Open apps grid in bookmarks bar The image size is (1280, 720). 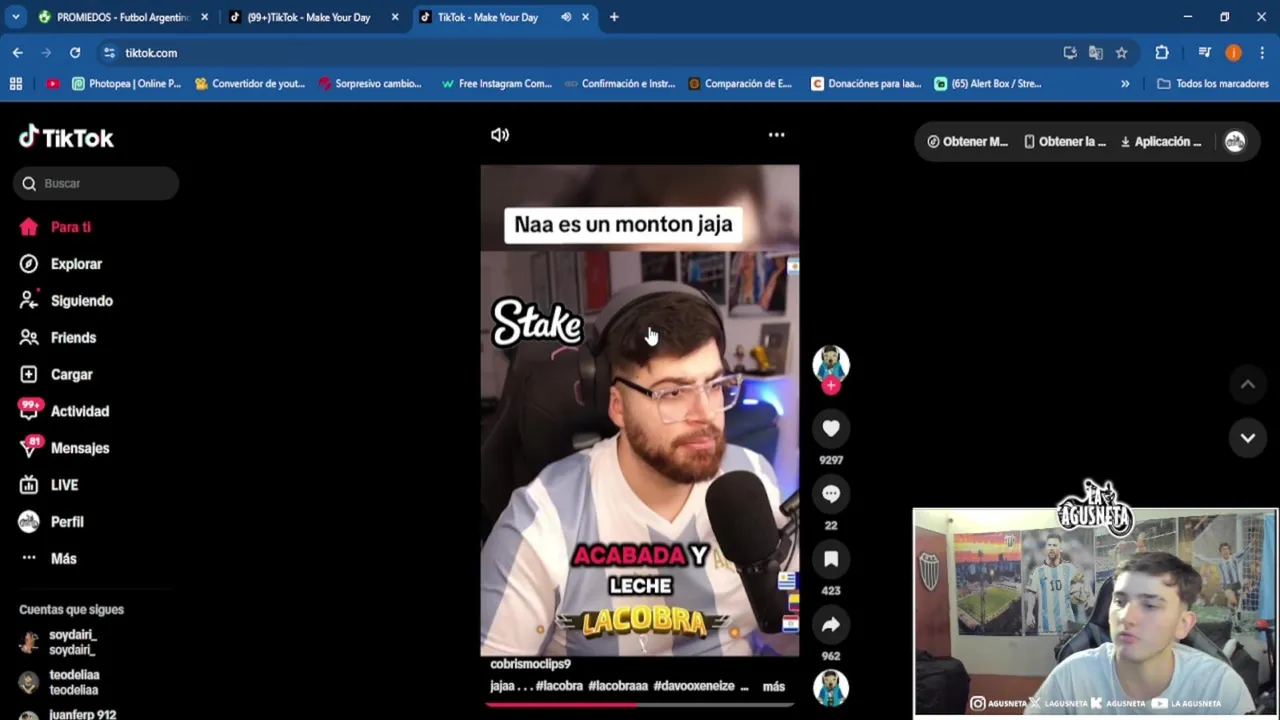(x=16, y=84)
